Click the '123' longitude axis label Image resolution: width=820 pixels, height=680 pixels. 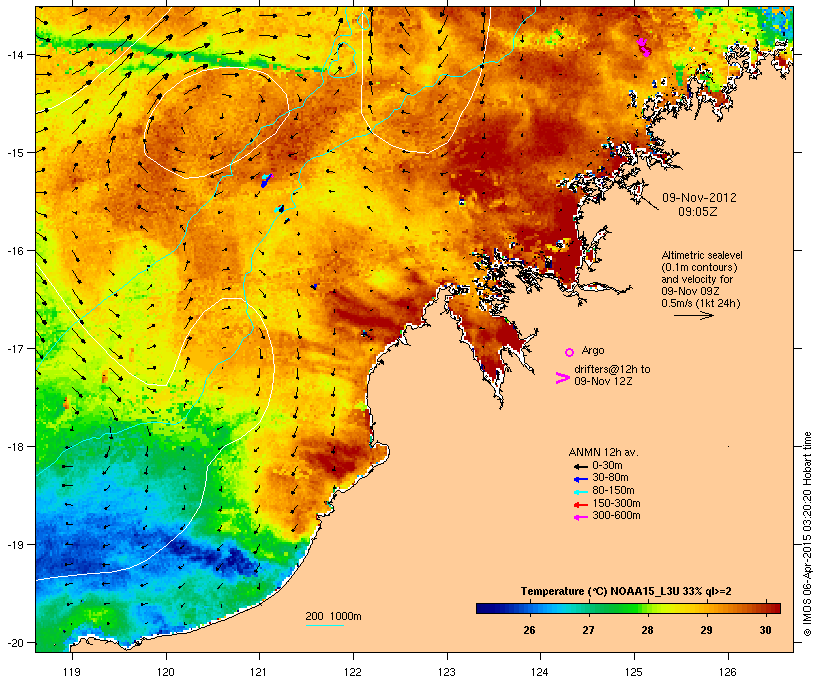(447, 672)
